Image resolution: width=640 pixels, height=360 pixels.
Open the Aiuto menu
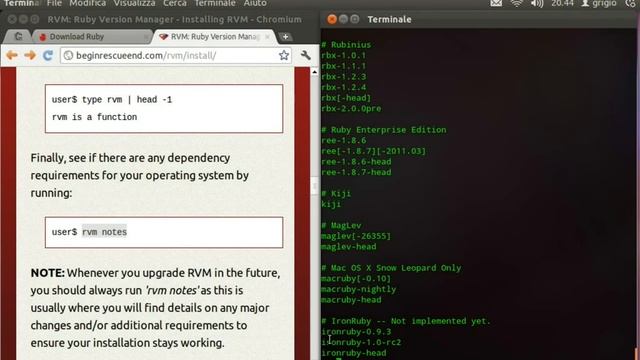tap(255, 4)
